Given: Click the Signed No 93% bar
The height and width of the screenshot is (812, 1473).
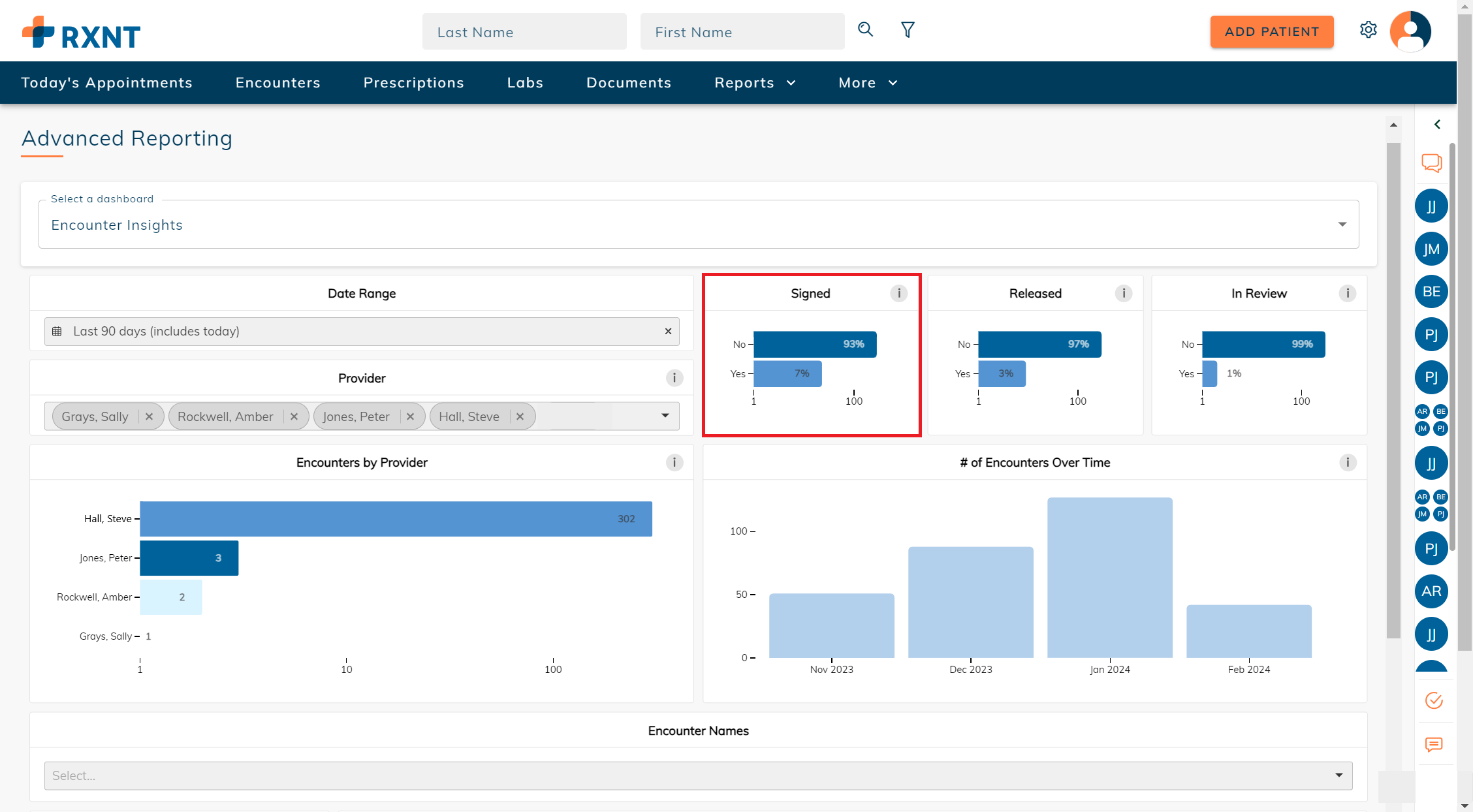Looking at the screenshot, I should [815, 345].
